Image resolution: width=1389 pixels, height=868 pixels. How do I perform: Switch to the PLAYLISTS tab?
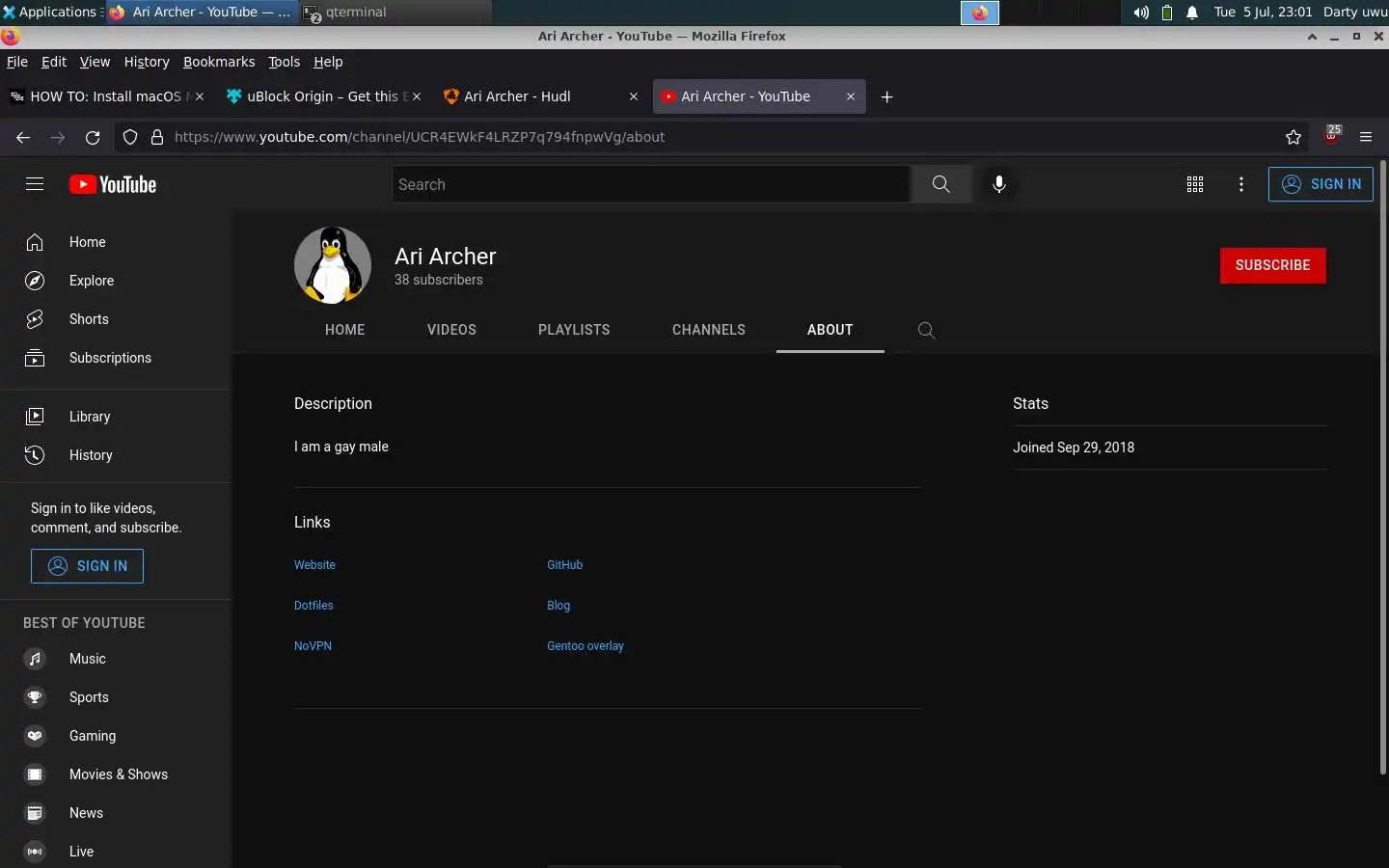pyautogui.click(x=574, y=330)
